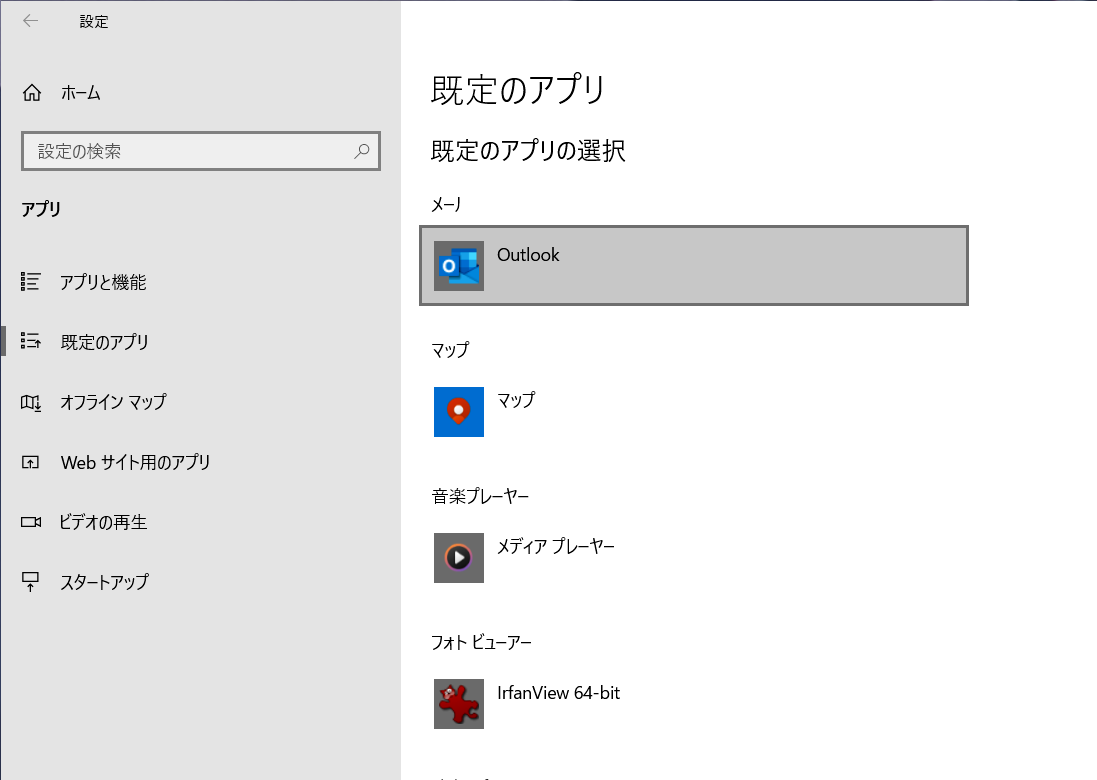The image size is (1097, 780).
Task: Focus the 設定の検索 search box
Action: 190,151
